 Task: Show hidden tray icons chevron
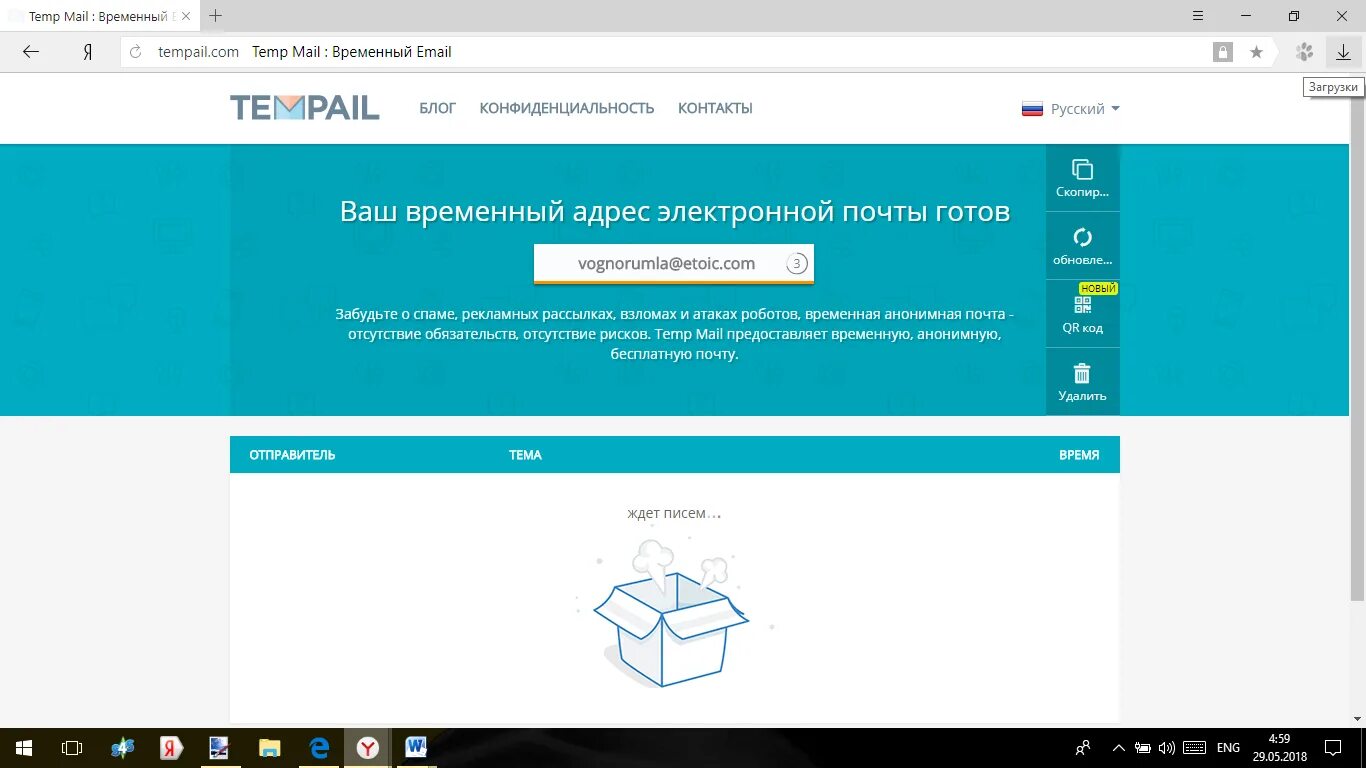[x=1117, y=748]
